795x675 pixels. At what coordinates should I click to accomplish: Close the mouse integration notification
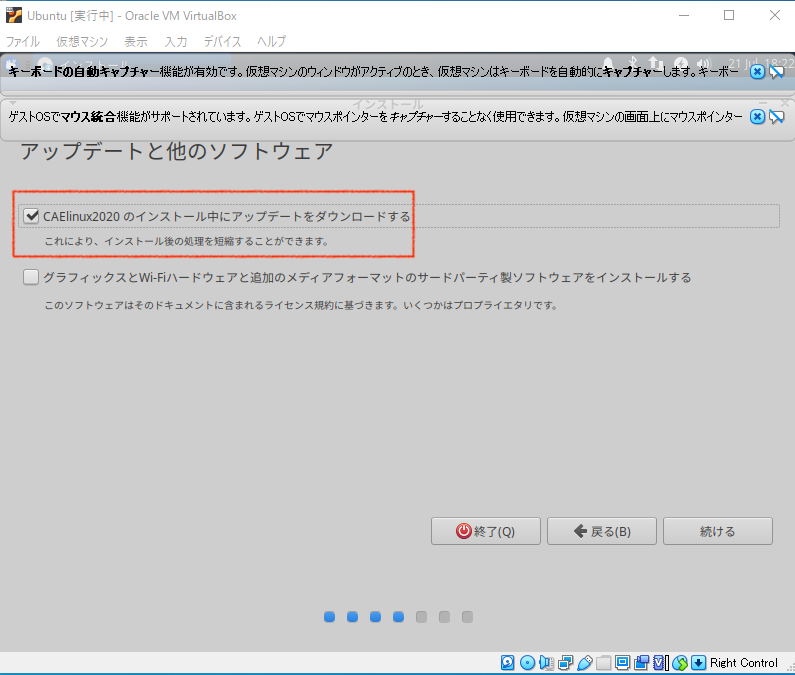tap(757, 117)
